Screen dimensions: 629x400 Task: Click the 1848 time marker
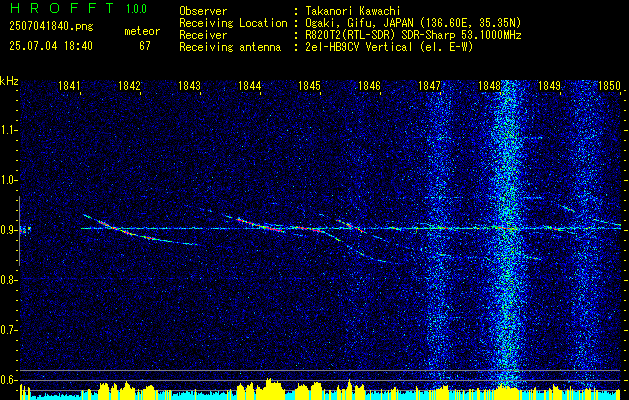click(x=490, y=86)
